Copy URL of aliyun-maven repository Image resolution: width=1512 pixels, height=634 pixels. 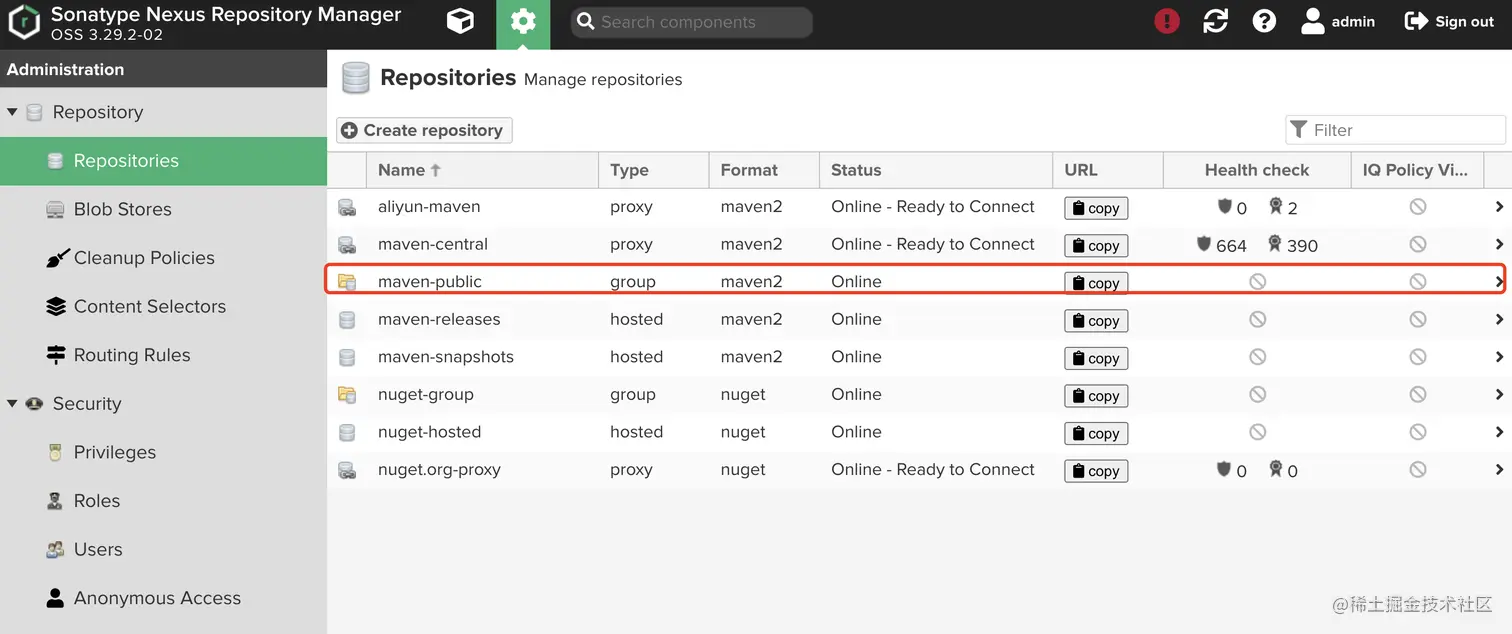coord(1096,208)
